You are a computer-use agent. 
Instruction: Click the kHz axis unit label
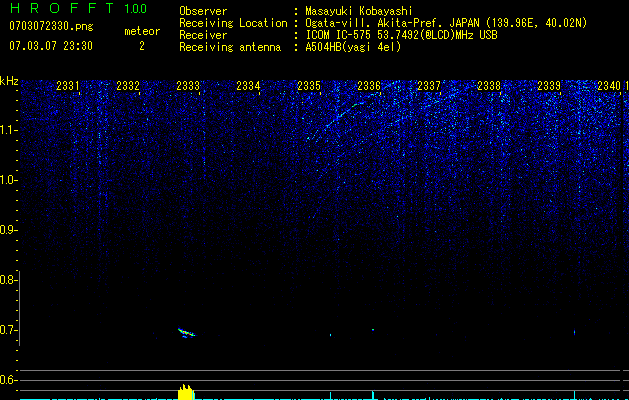(9, 81)
